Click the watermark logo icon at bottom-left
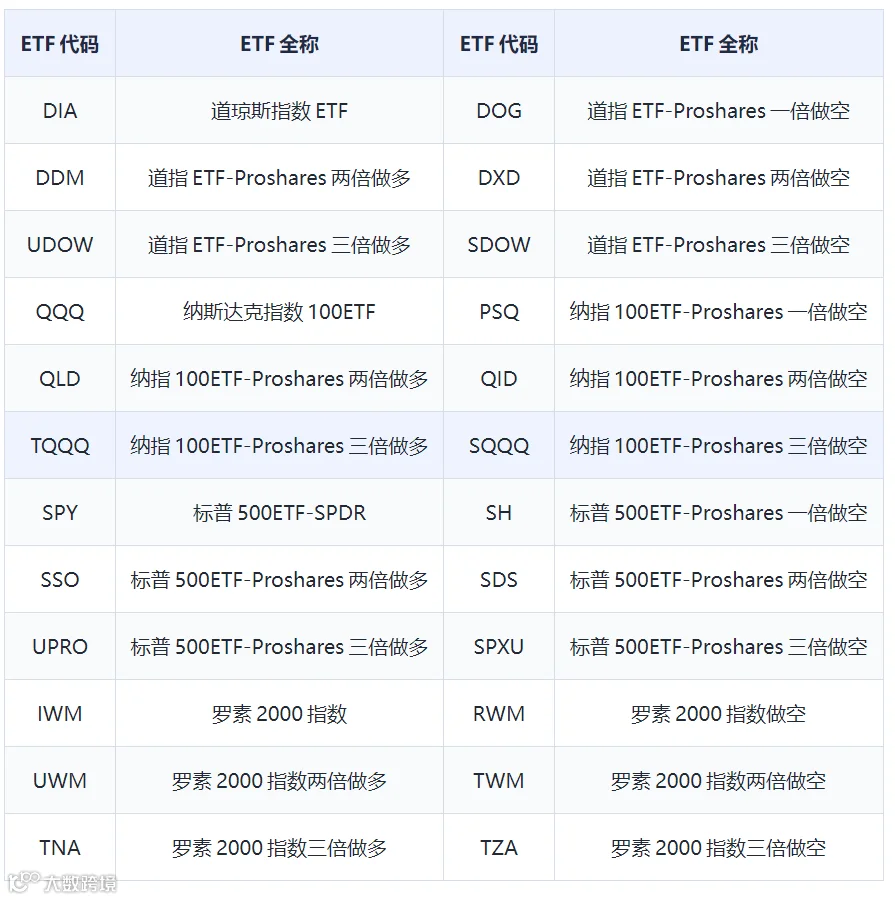 tap(24, 882)
